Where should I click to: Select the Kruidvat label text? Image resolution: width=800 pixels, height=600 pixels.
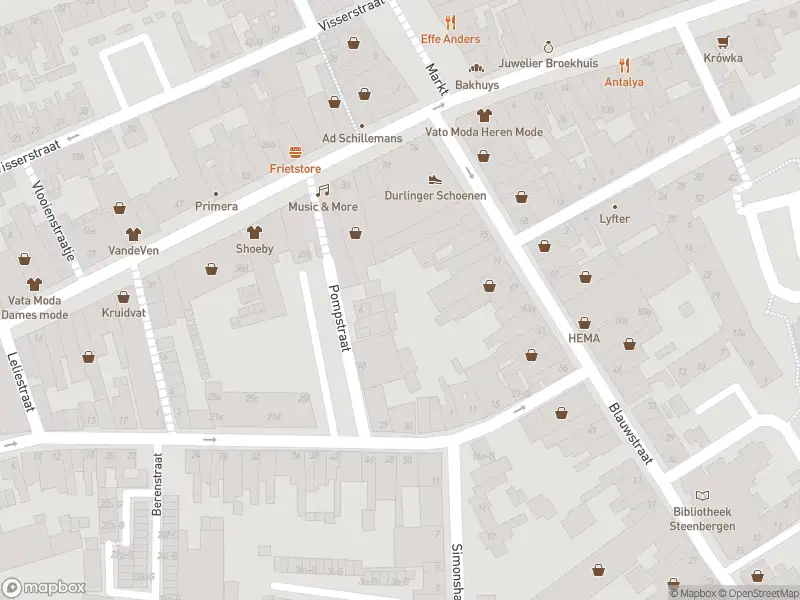pos(123,313)
